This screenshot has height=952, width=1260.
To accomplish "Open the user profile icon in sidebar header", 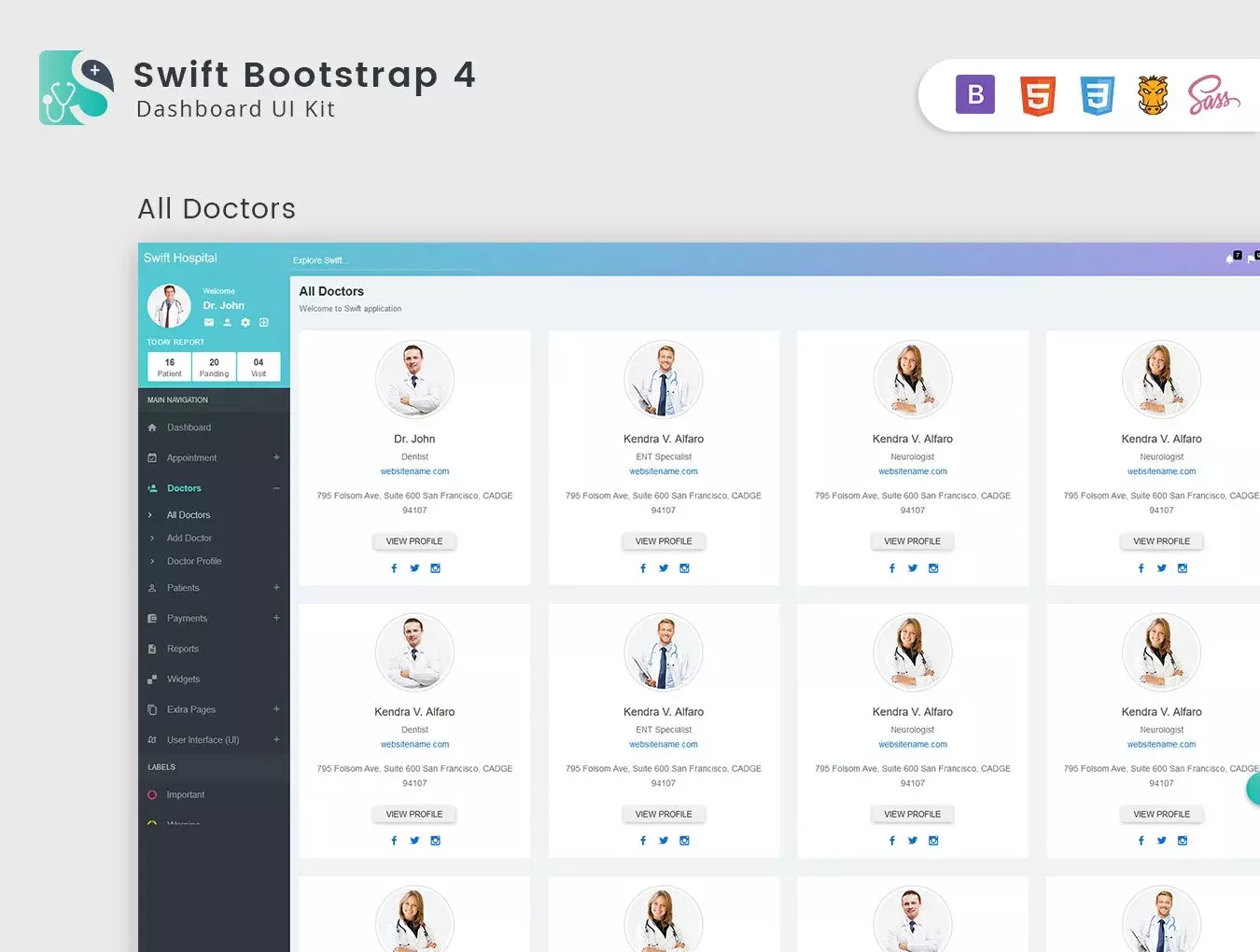I will [x=227, y=322].
